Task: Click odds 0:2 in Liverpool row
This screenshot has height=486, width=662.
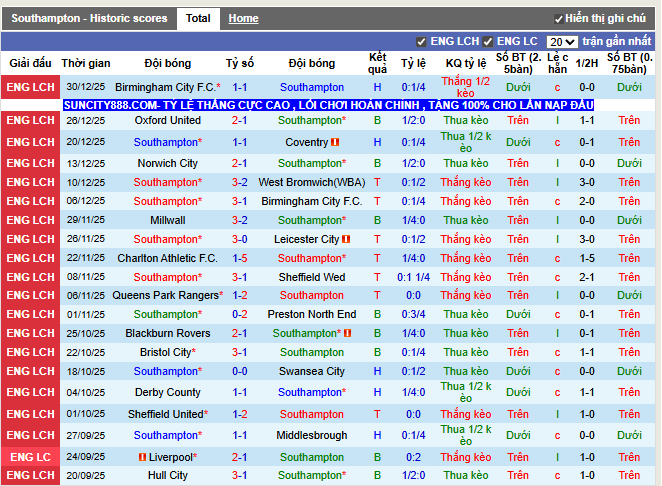Action: 413,457
